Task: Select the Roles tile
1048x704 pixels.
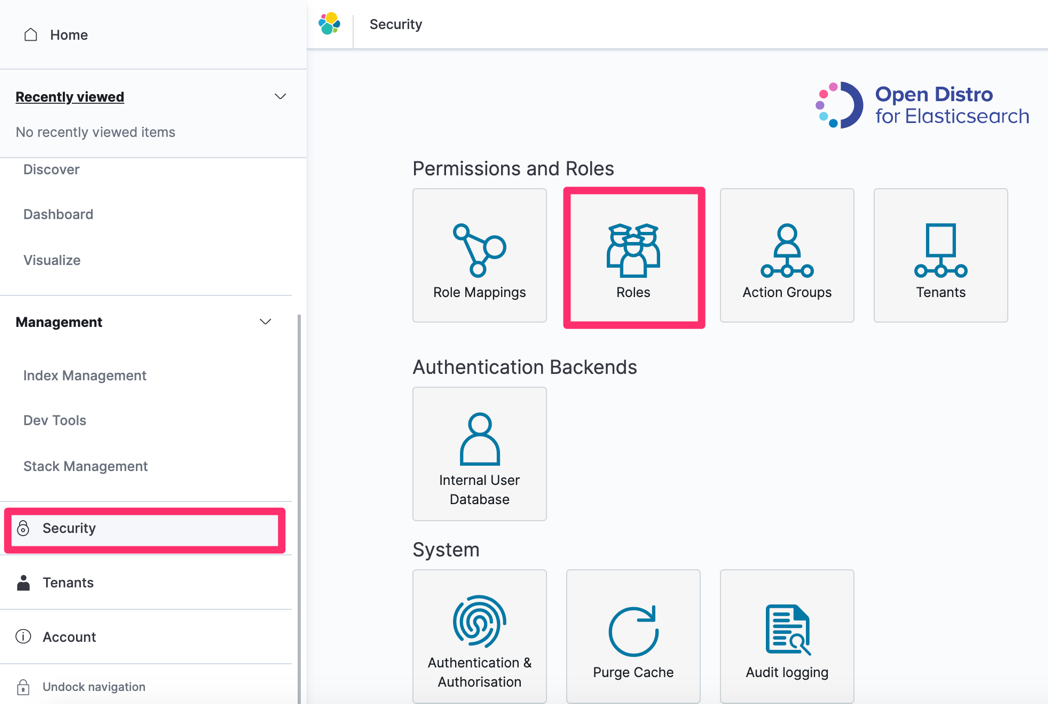Action: point(633,255)
